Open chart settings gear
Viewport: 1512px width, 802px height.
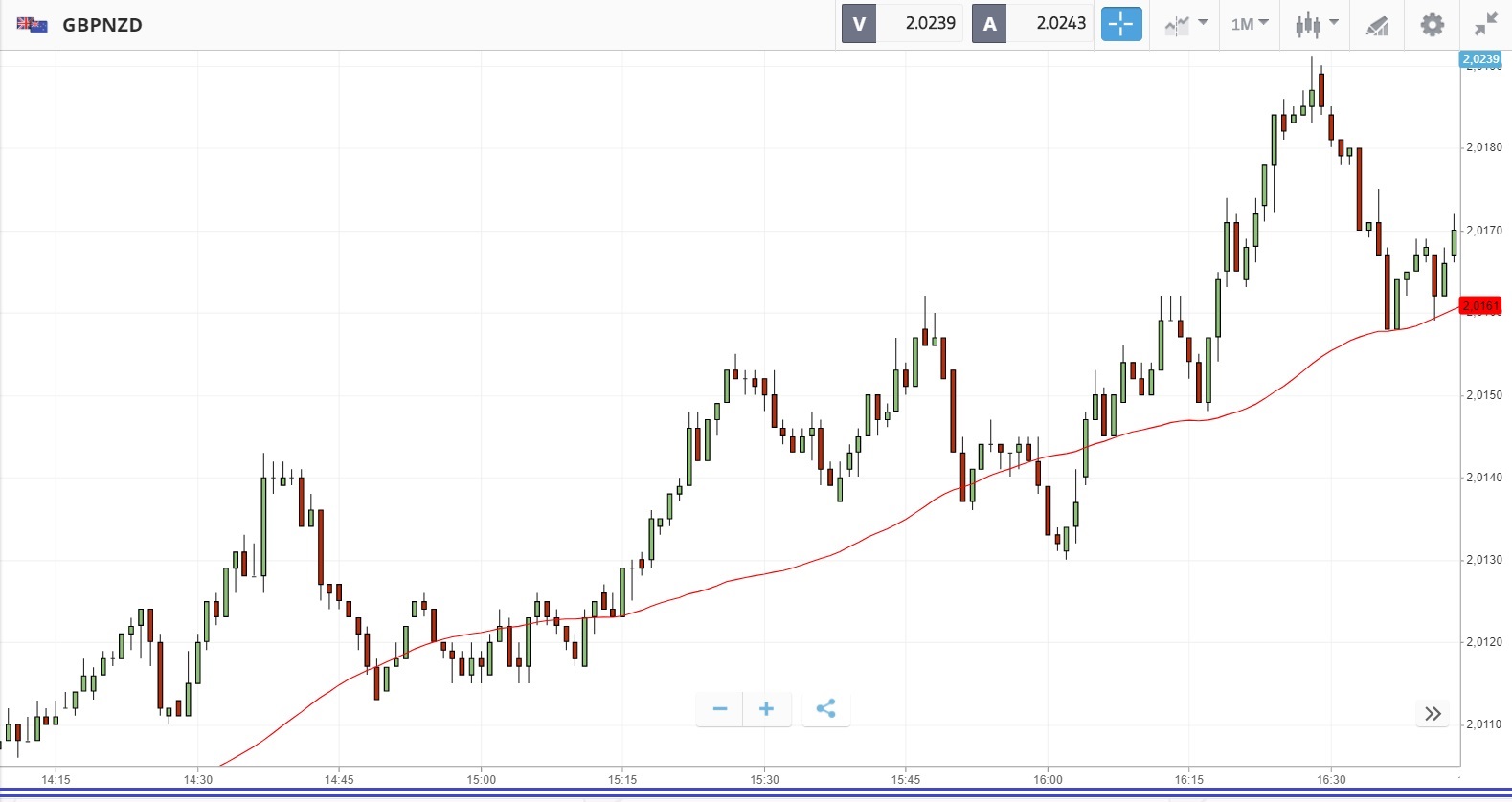pos(1432,25)
